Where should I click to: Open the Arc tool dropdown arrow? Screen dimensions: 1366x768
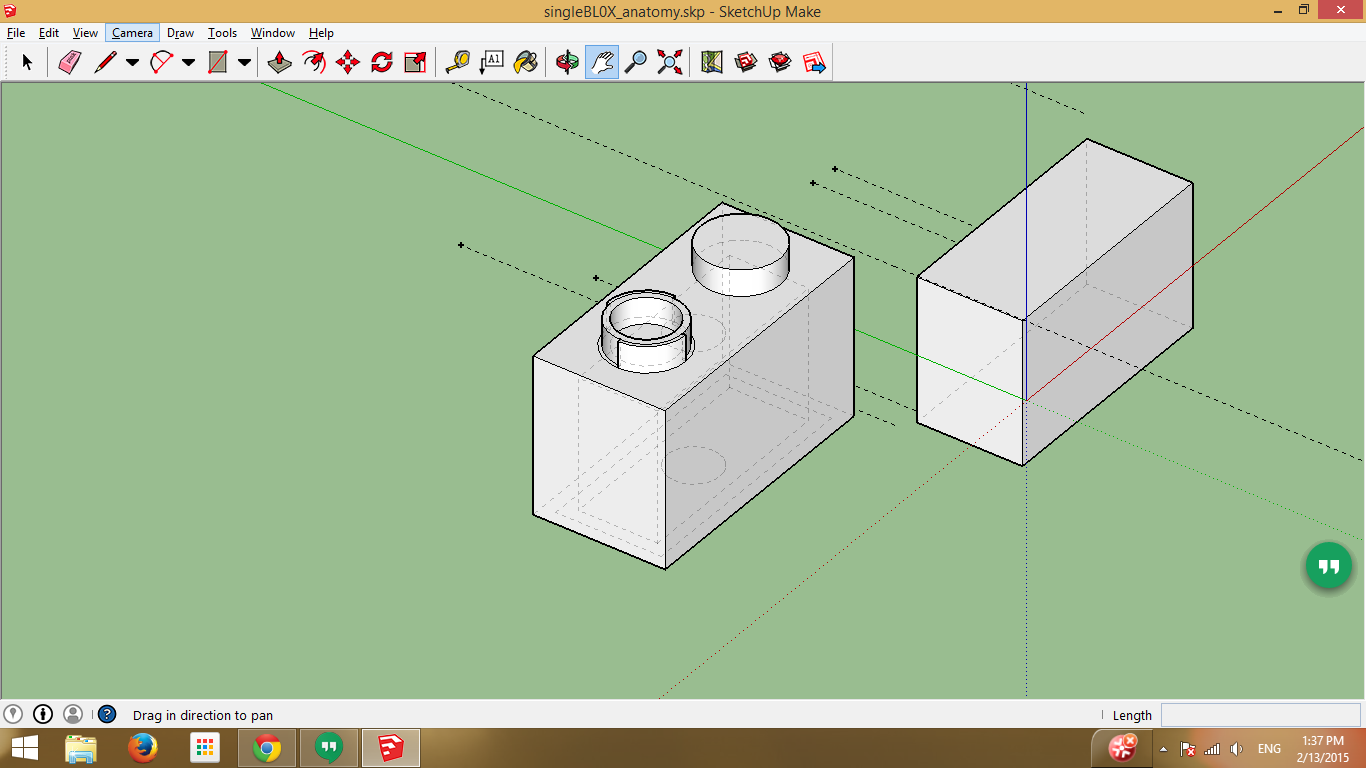tap(189, 61)
